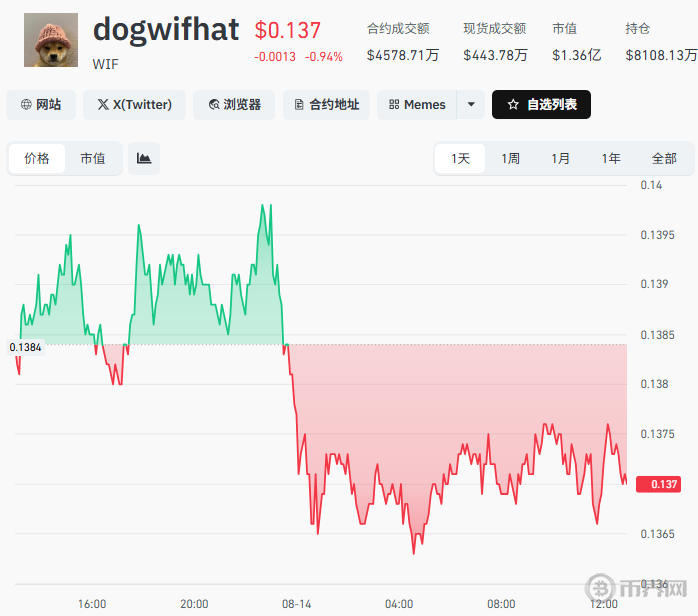Screen dimensions: 698x616
Task: Click the Memes category tag
Action: point(417,105)
